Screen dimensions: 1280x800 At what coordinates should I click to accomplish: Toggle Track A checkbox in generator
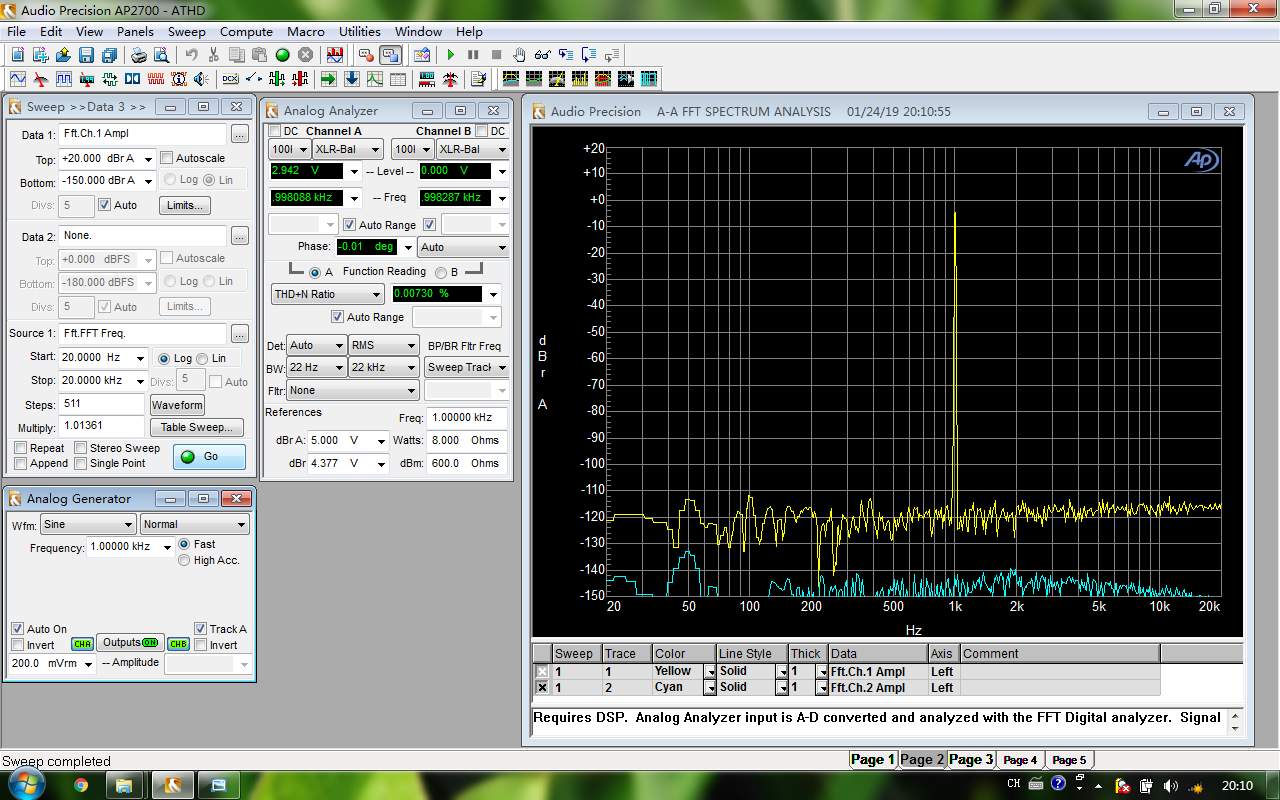(200, 629)
